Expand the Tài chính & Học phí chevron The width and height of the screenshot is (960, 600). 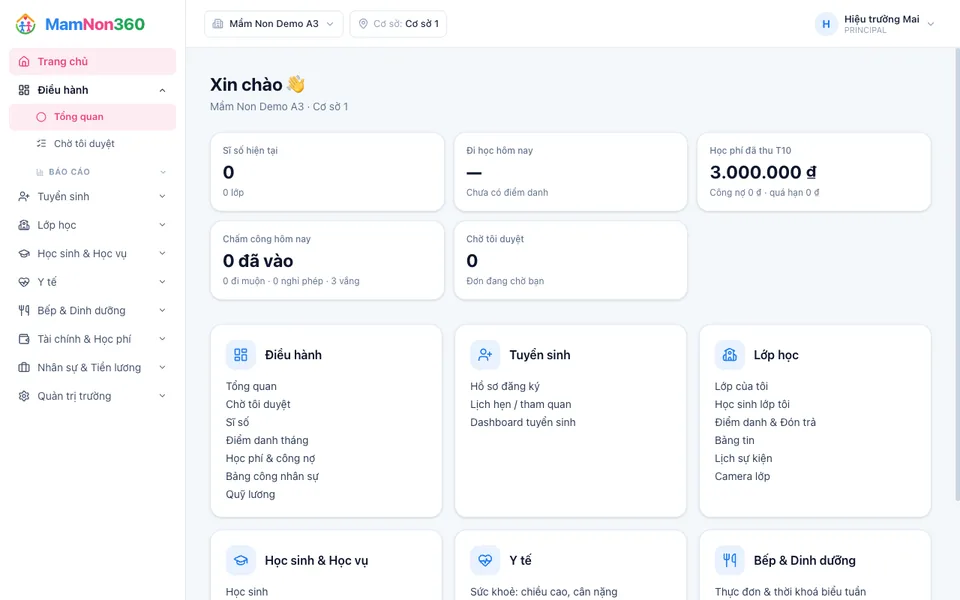coord(162,339)
